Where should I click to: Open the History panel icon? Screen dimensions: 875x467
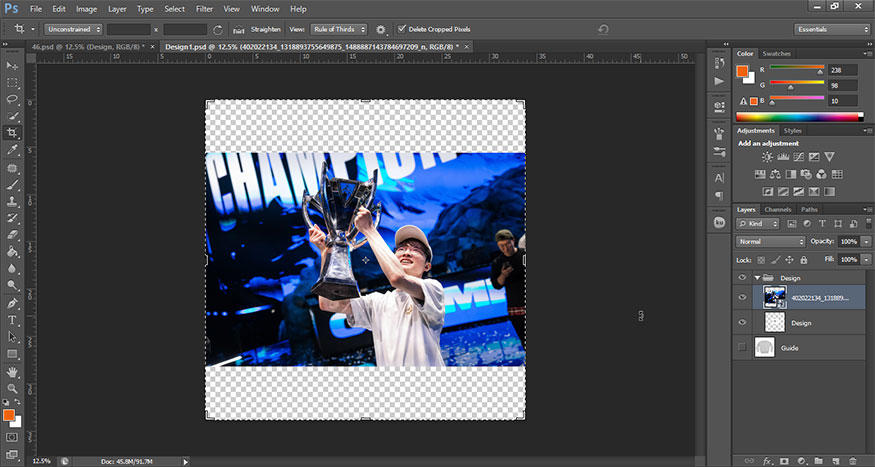[719, 63]
